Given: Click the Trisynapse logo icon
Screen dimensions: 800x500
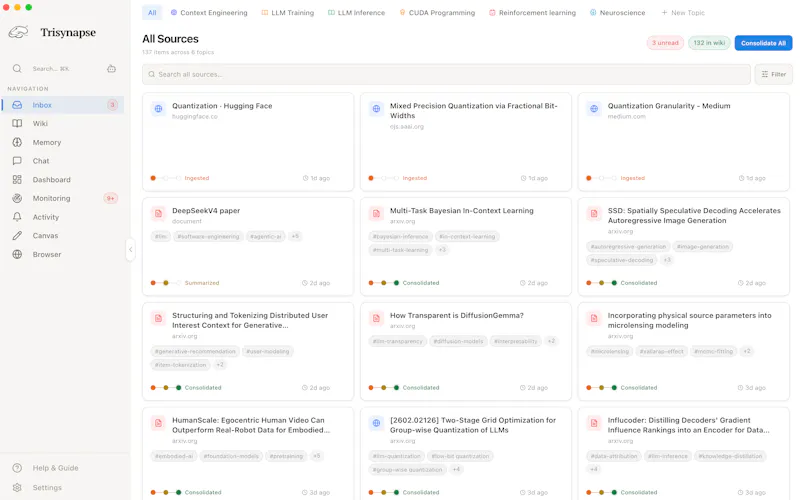Looking at the screenshot, I should 18,33.
